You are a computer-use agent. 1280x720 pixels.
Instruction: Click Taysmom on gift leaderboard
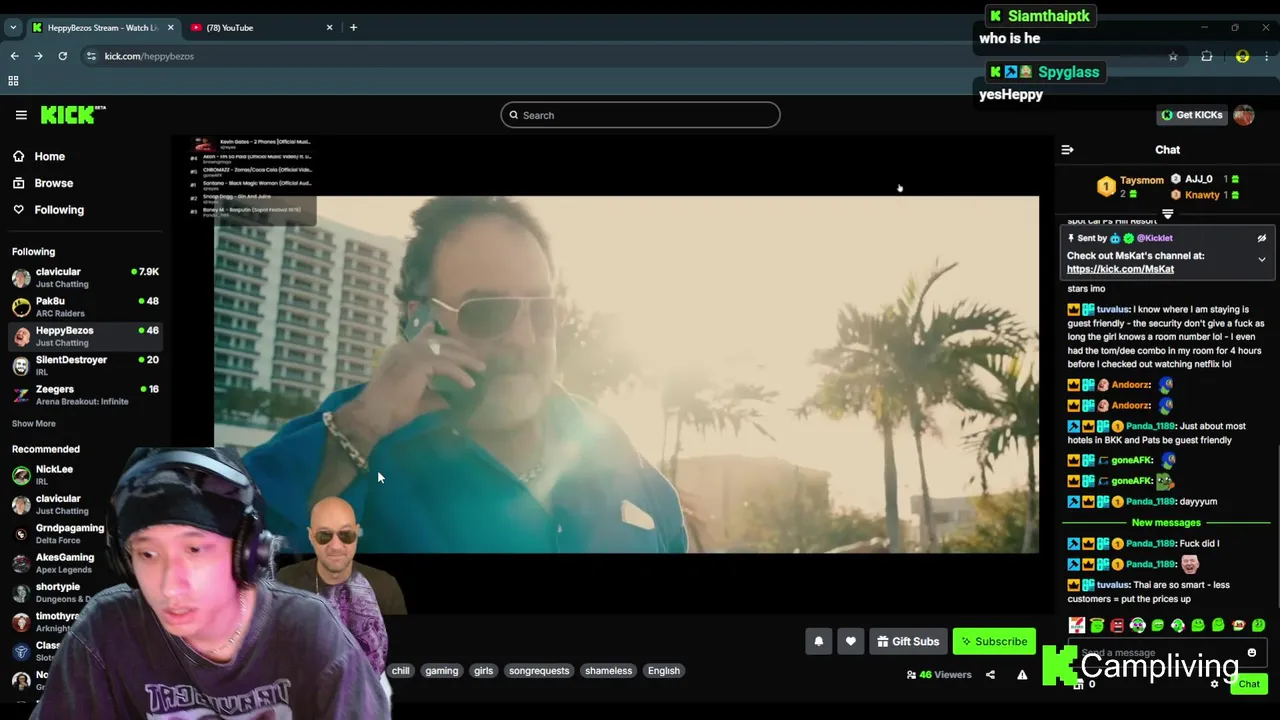click(1141, 181)
